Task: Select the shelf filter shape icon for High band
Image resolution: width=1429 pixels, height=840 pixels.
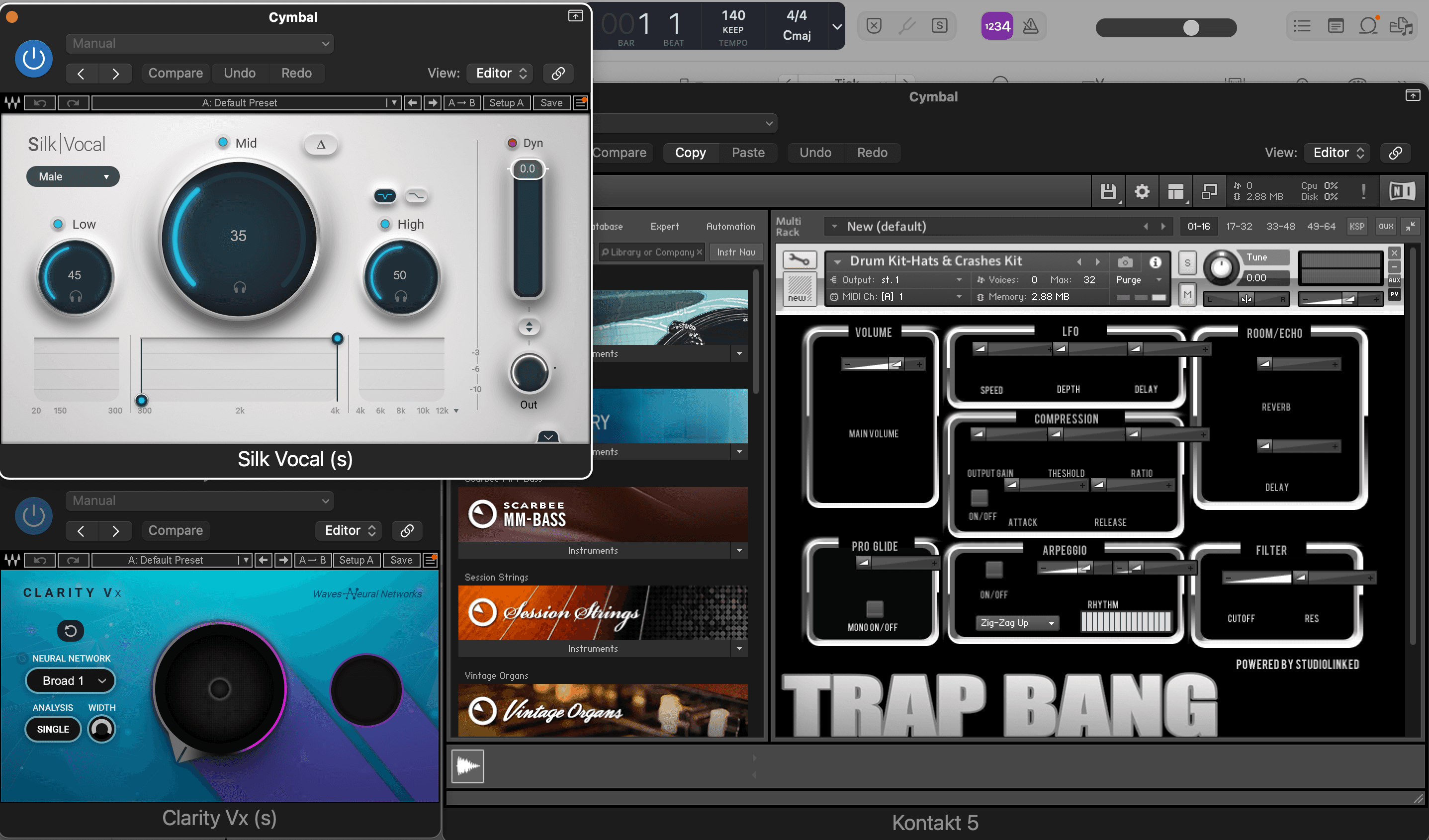Action: click(x=416, y=196)
